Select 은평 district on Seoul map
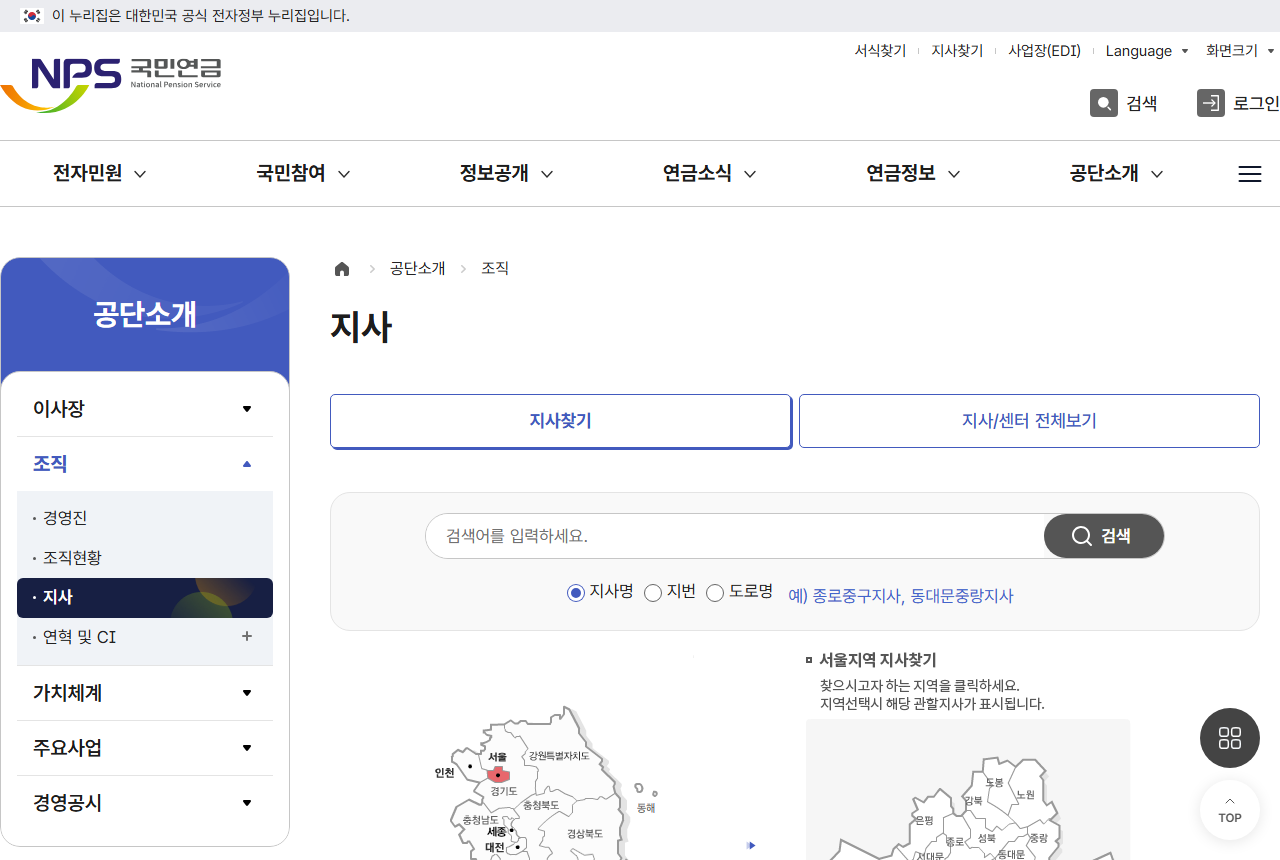1280x860 pixels. point(924,820)
